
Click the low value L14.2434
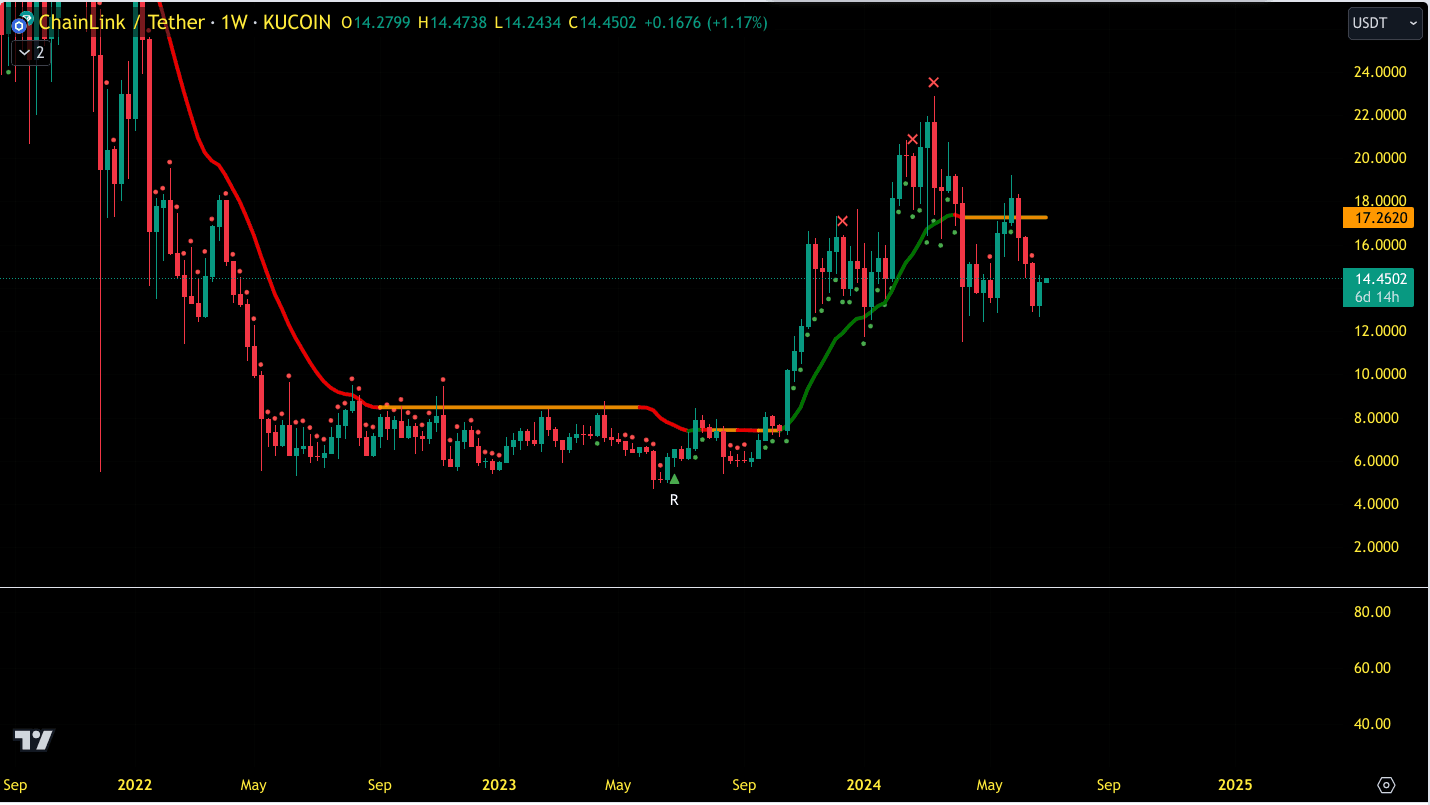tap(527, 22)
